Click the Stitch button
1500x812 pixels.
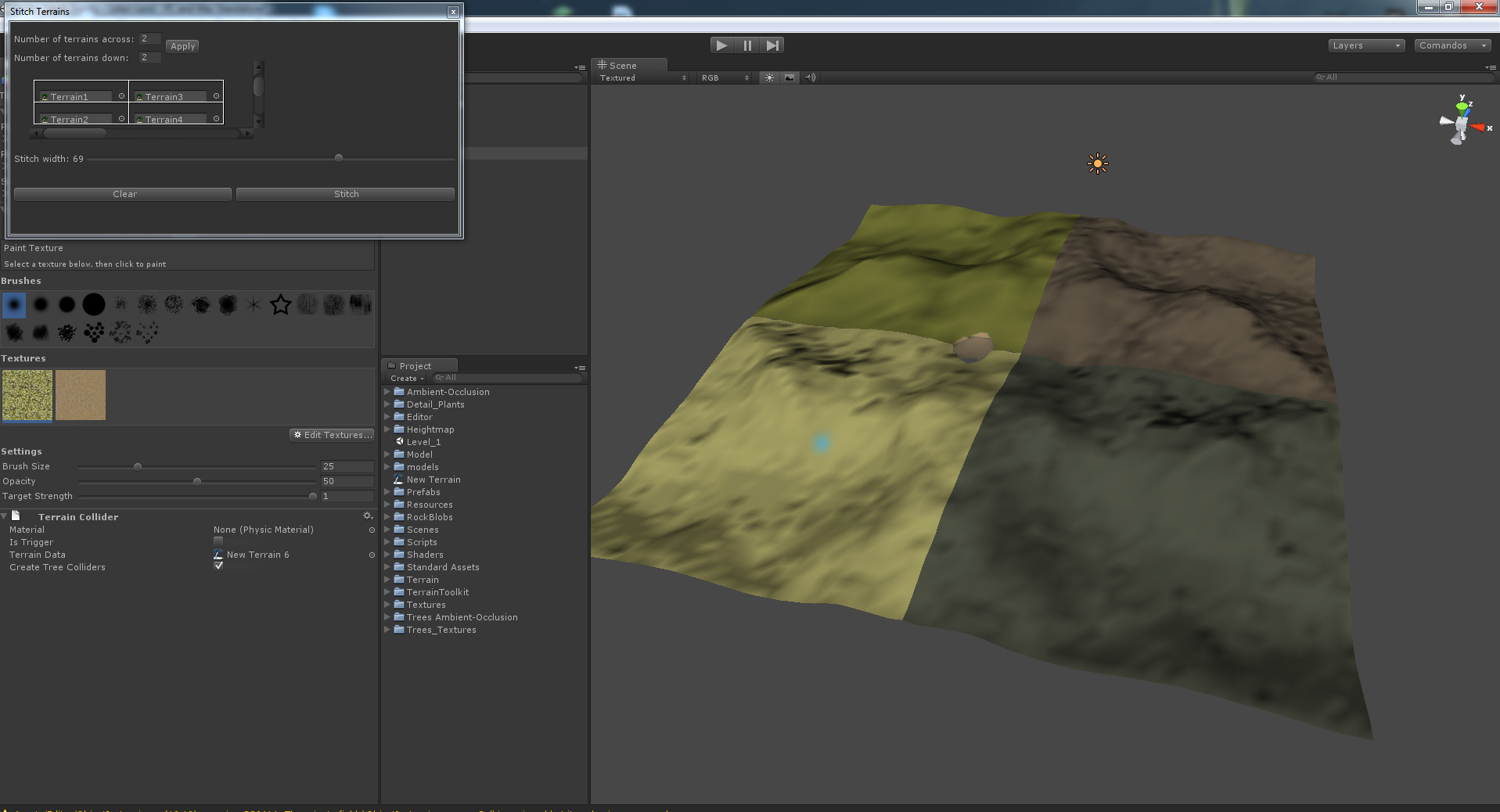(x=345, y=194)
